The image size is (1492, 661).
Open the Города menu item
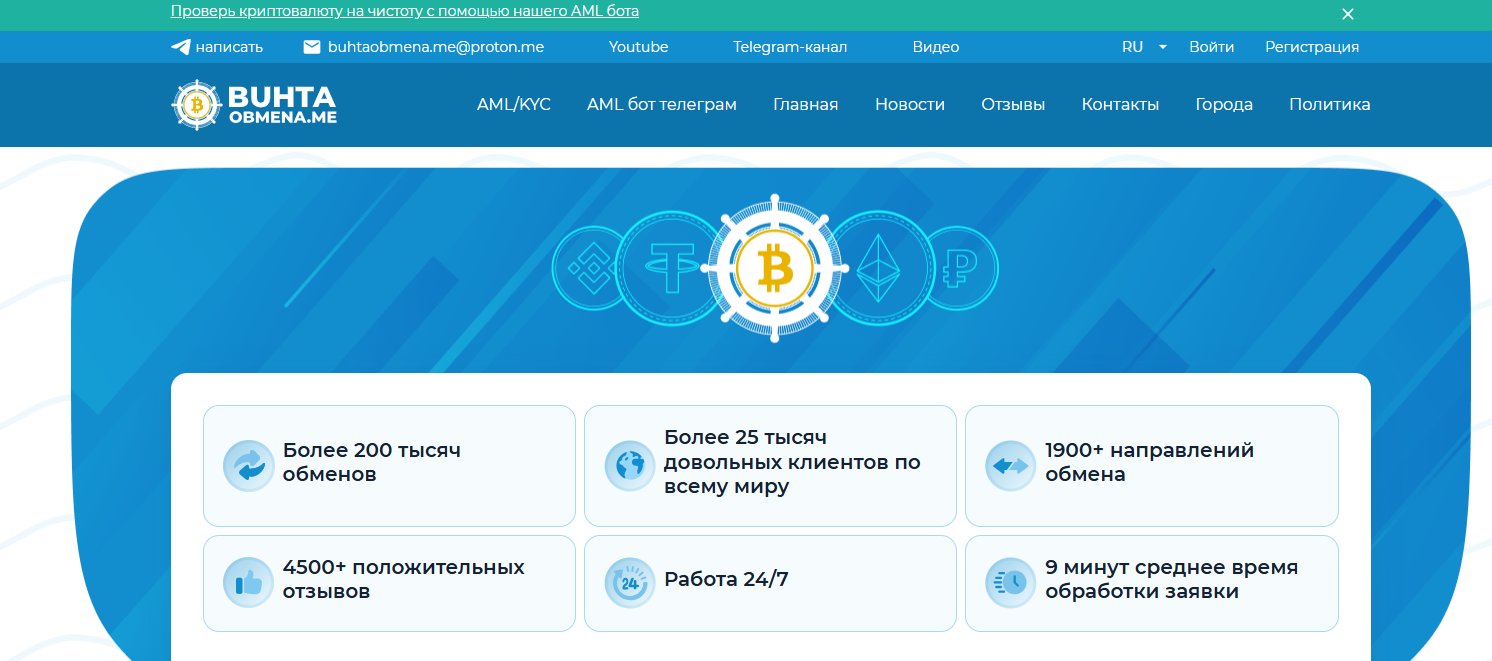coord(1224,104)
